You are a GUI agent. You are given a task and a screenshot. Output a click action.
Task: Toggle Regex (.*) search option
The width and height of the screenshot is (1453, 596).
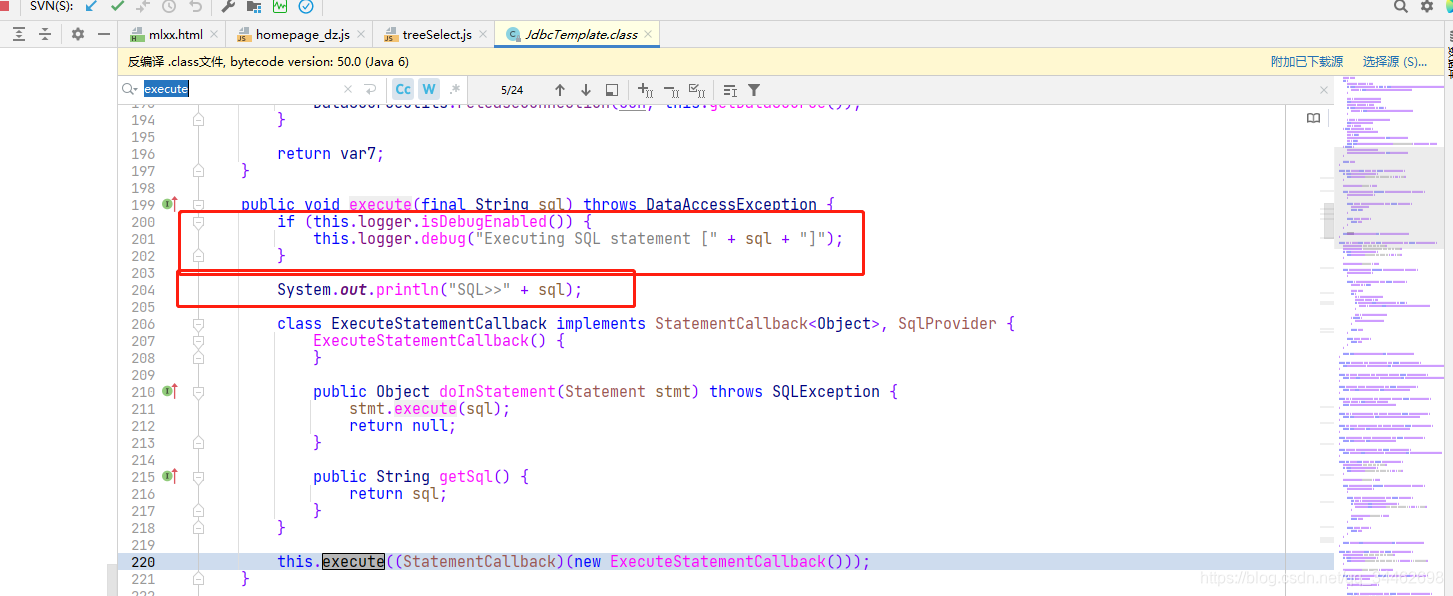[455, 89]
